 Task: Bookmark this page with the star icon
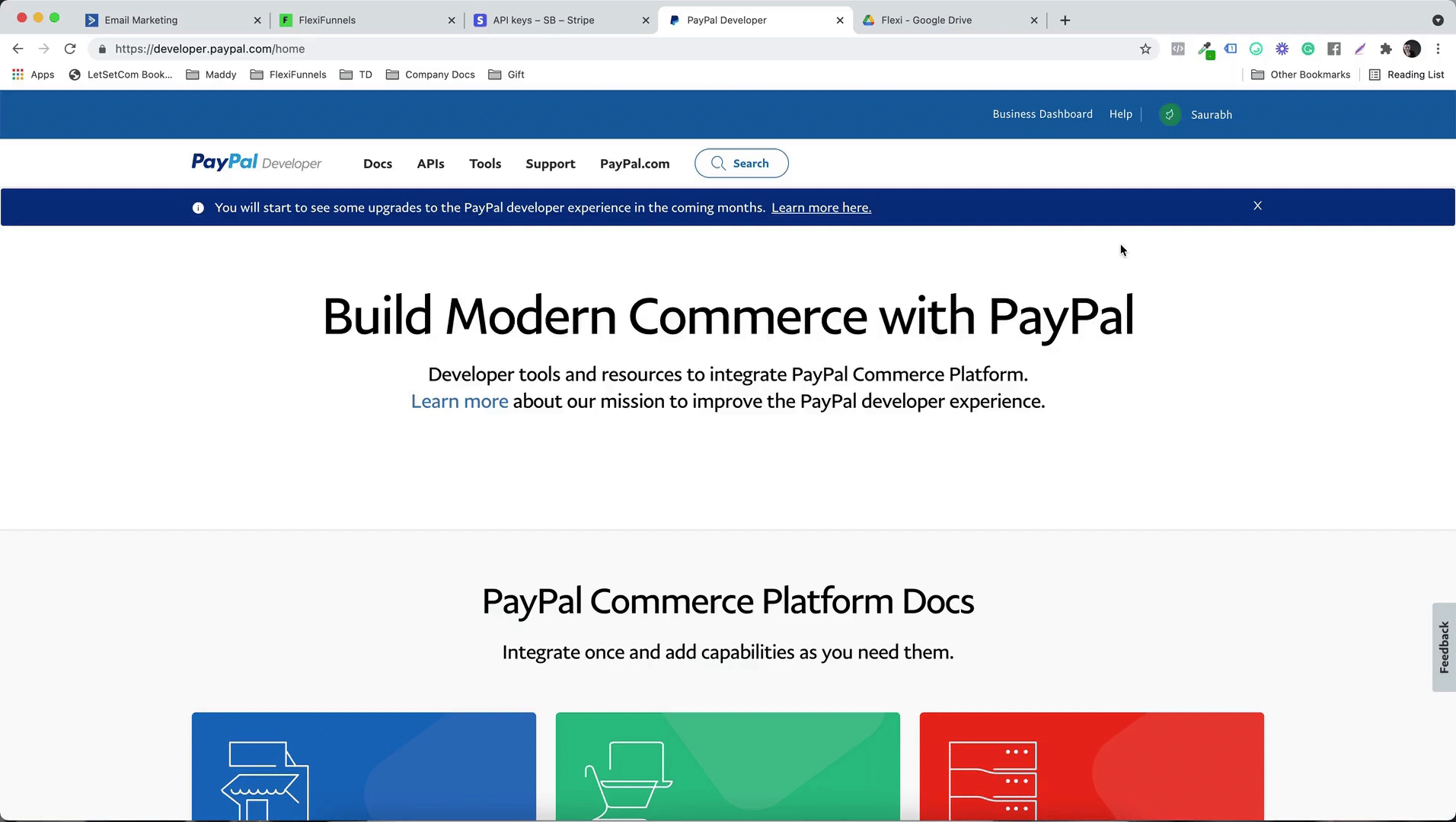tap(1145, 49)
